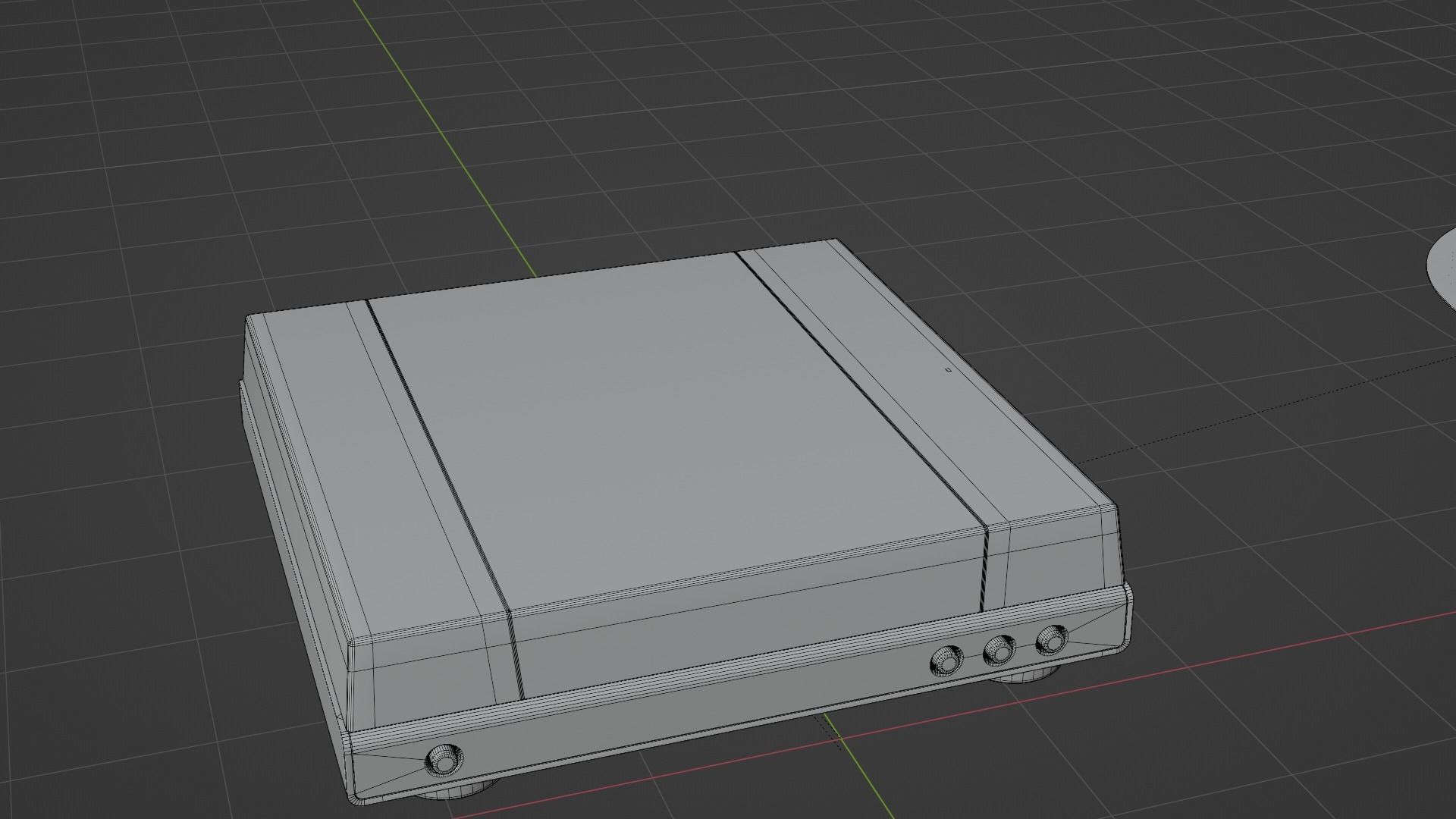This screenshot has width=1456, height=819.
Task: Click the rightmost front knob
Action: tap(1051, 640)
